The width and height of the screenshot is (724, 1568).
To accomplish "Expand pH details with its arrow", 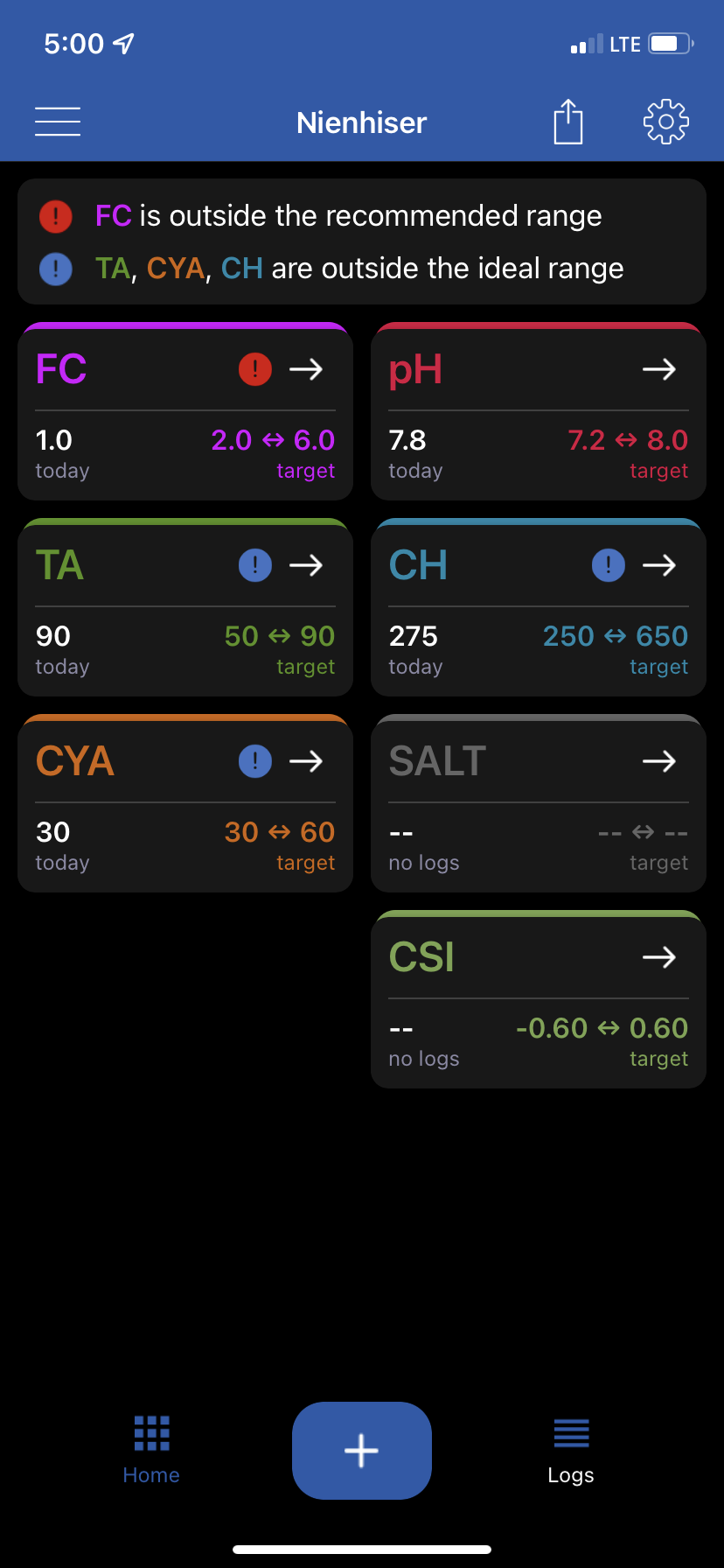I will tap(659, 369).
